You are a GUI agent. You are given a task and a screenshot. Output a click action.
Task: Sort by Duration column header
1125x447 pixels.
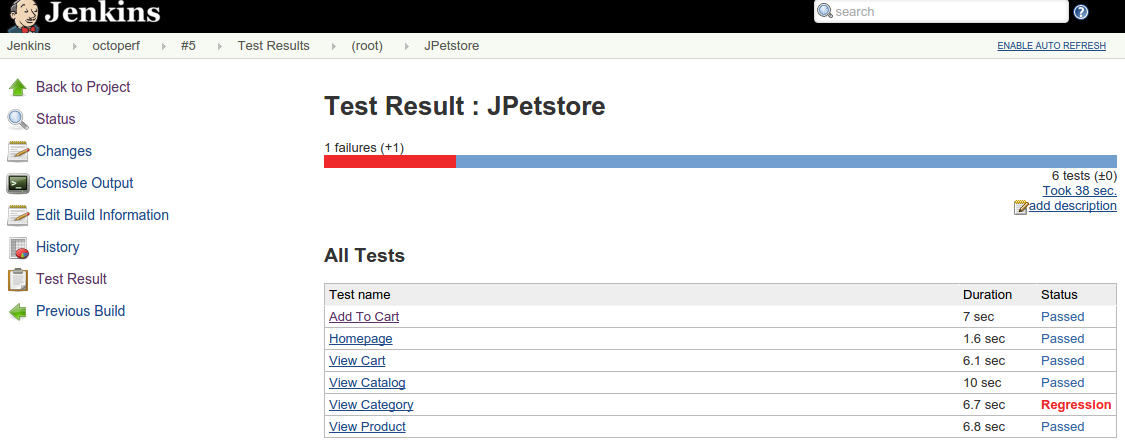pyautogui.click(x=987, y=295)
